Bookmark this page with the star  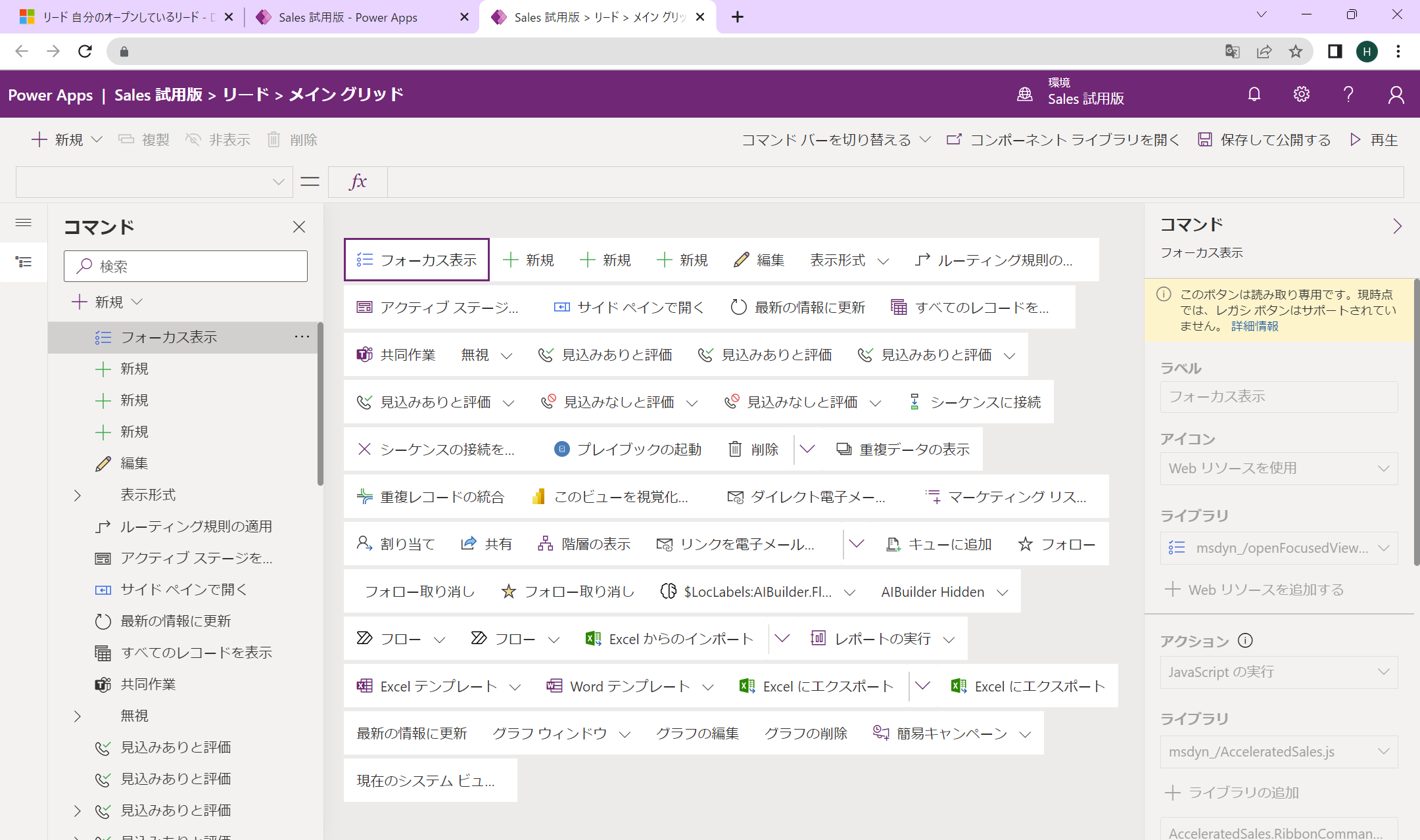click(1296, 51)
